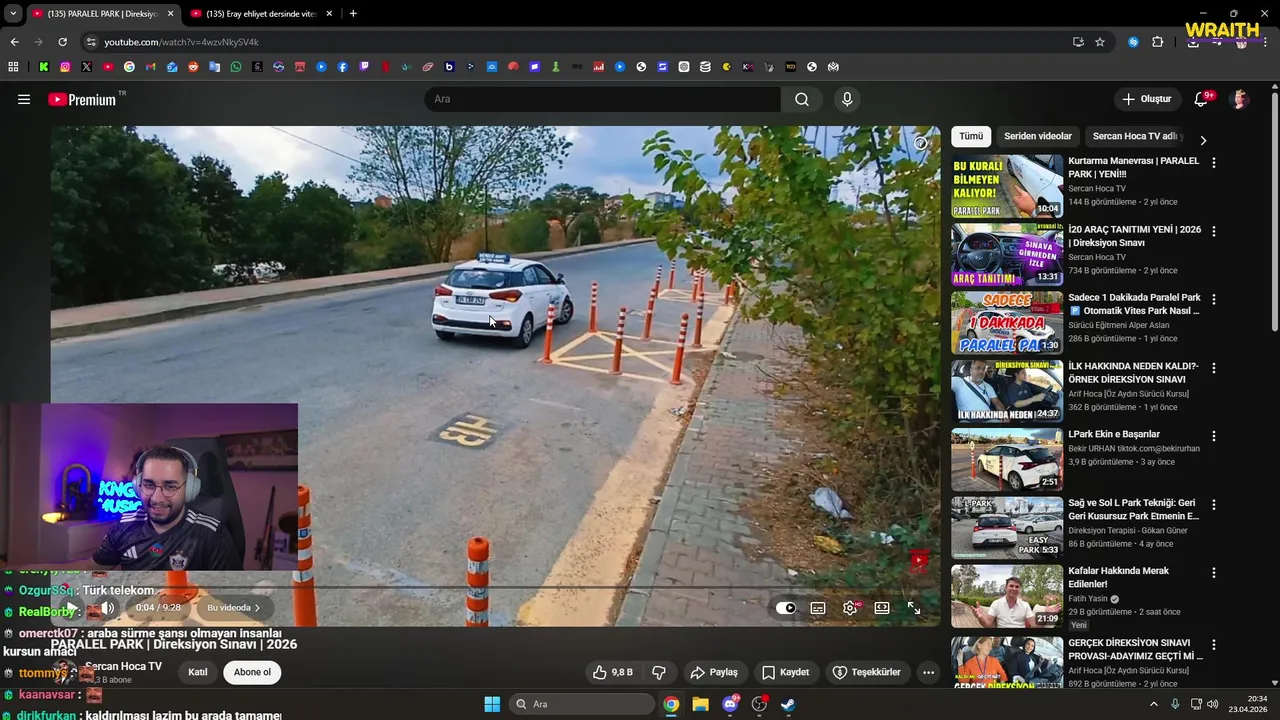
Task: Switch player to theater mode
Action: 882,608
